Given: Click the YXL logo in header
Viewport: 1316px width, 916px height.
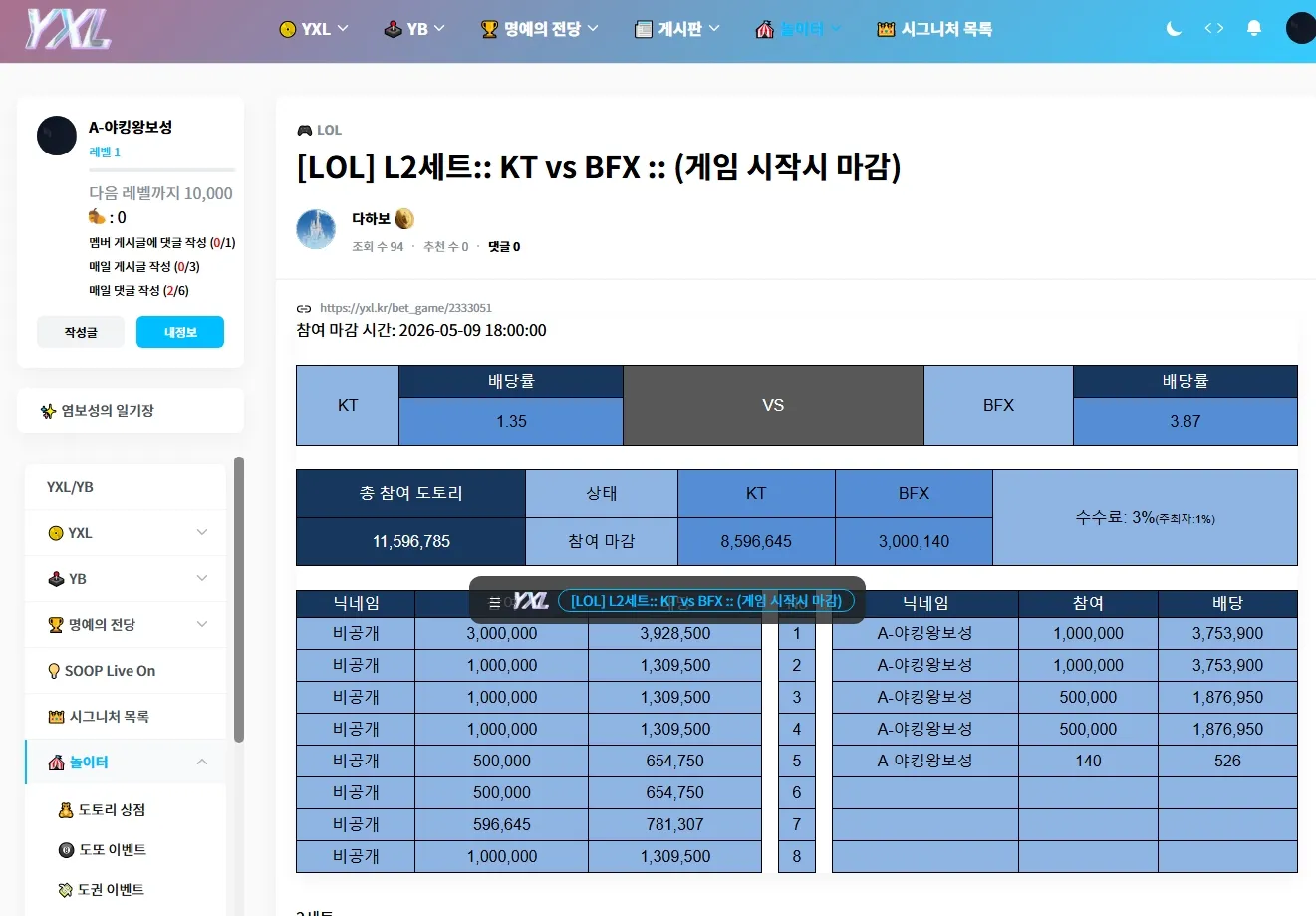Looking at the screenshot, I should (68, 29).
